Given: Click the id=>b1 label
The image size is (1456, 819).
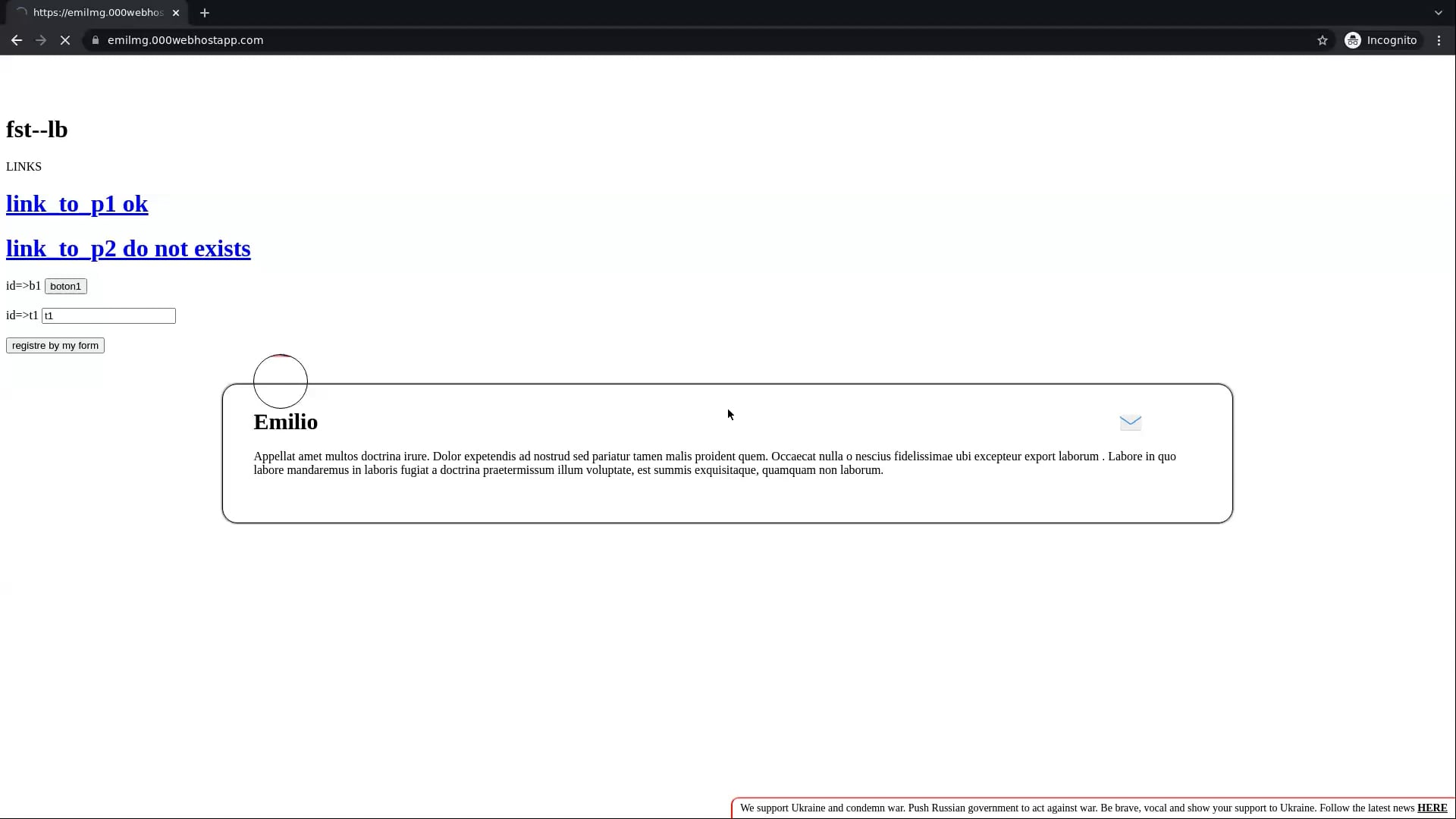Looking at the screenshot, I should tap(24, 286).
